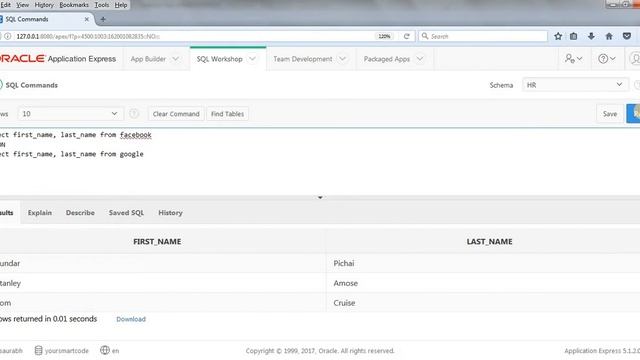Click the Download link

131,319
